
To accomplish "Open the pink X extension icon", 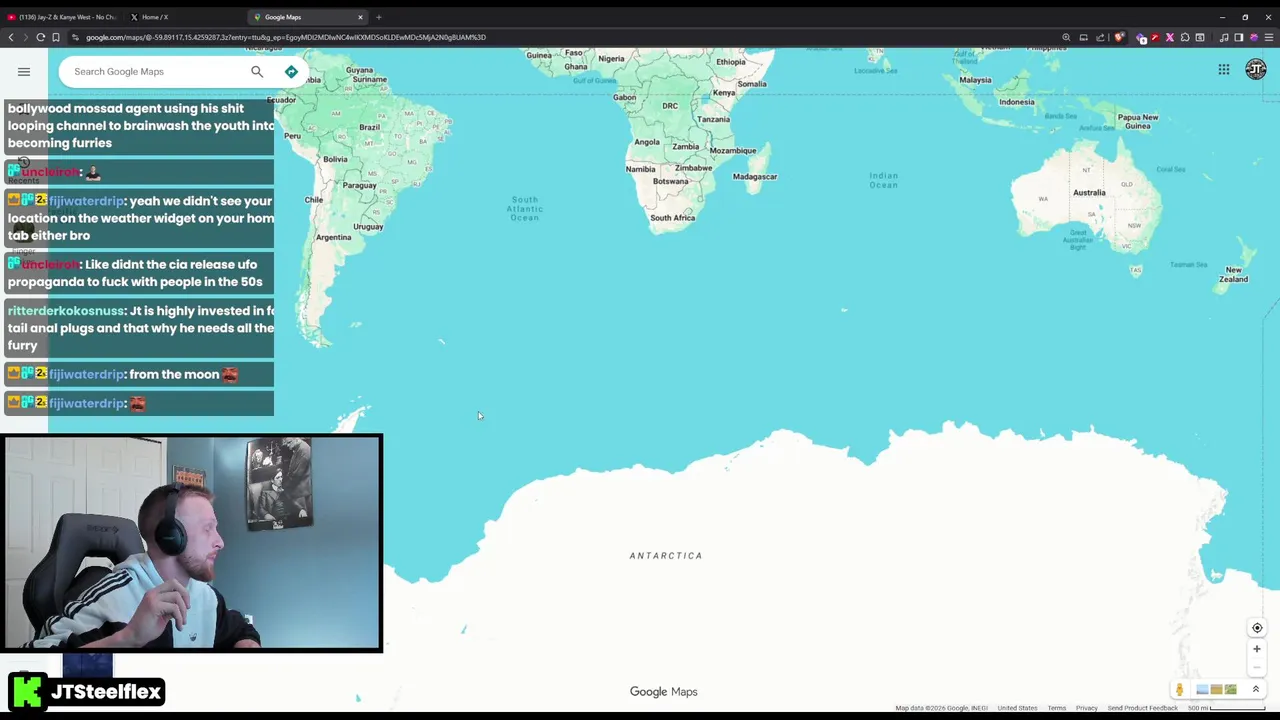I will click(x=1170, y=37).
